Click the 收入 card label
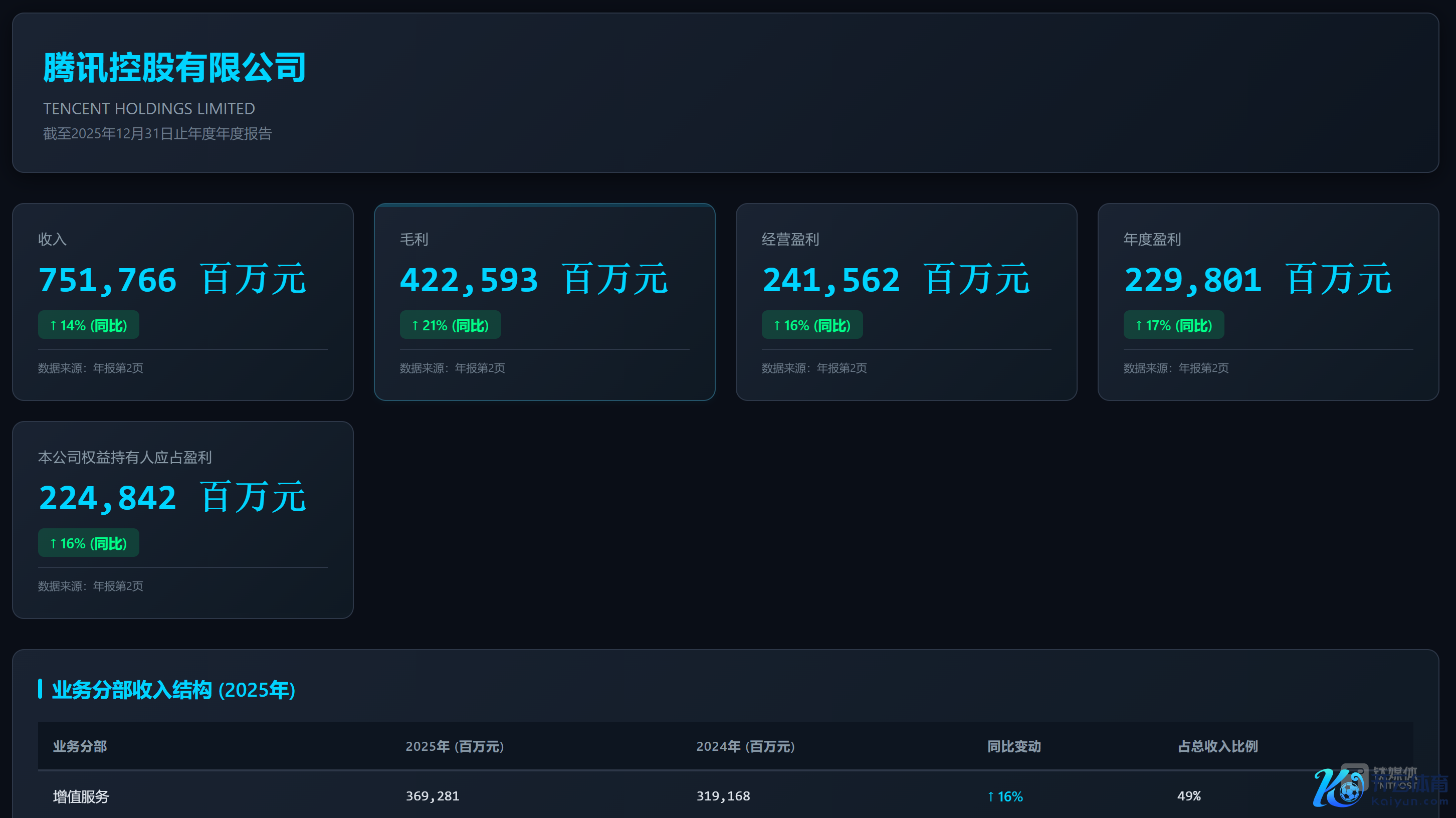The width and height of the screenshot is (1456, 818). [x=53, y=239]
